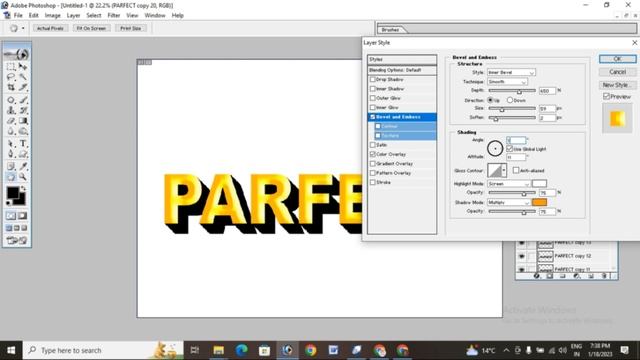
Task: Select the Path Selection tool
Action: tap(11, 144)
